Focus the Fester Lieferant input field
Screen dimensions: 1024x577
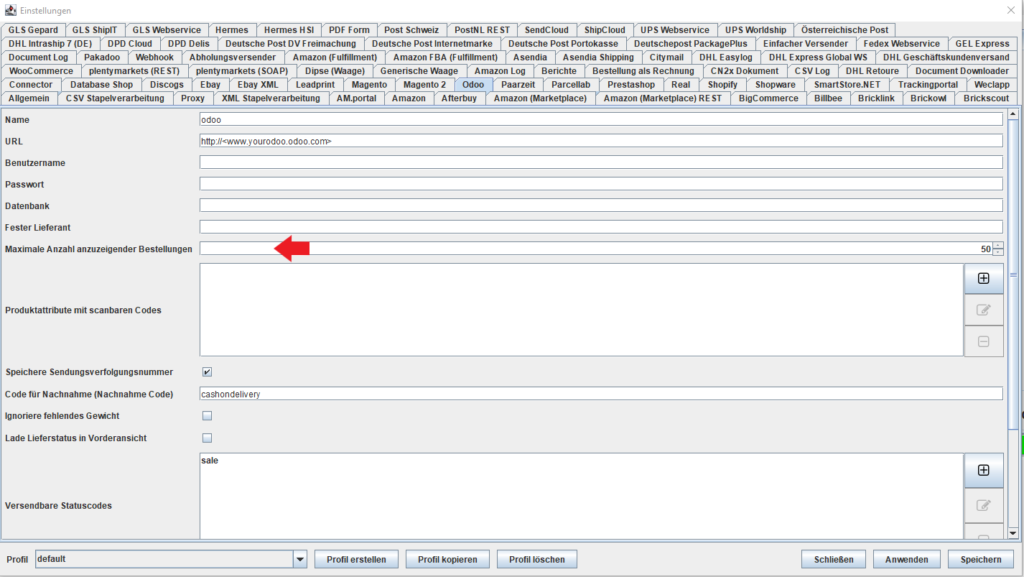601,227
